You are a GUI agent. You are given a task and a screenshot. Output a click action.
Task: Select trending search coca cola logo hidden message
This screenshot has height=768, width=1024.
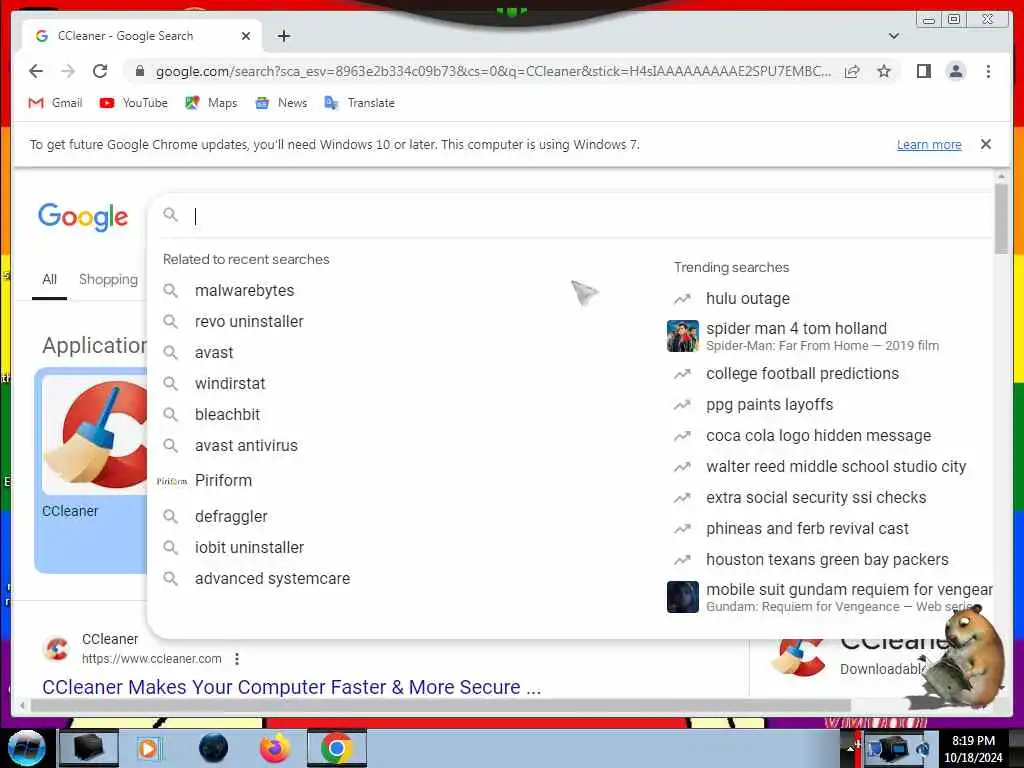(x=818, y=436)
